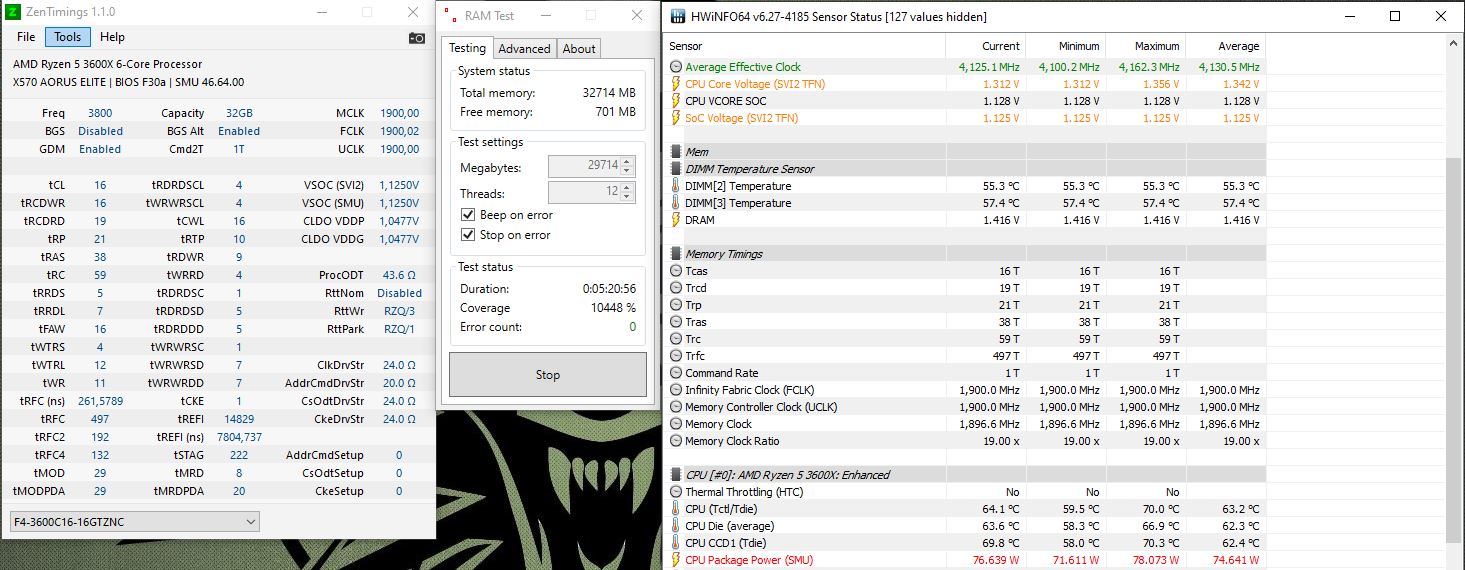The height and width of the screenshot is (570, 1465).
Task: Click the clock icon beside Tras
Action: (676, 322)
